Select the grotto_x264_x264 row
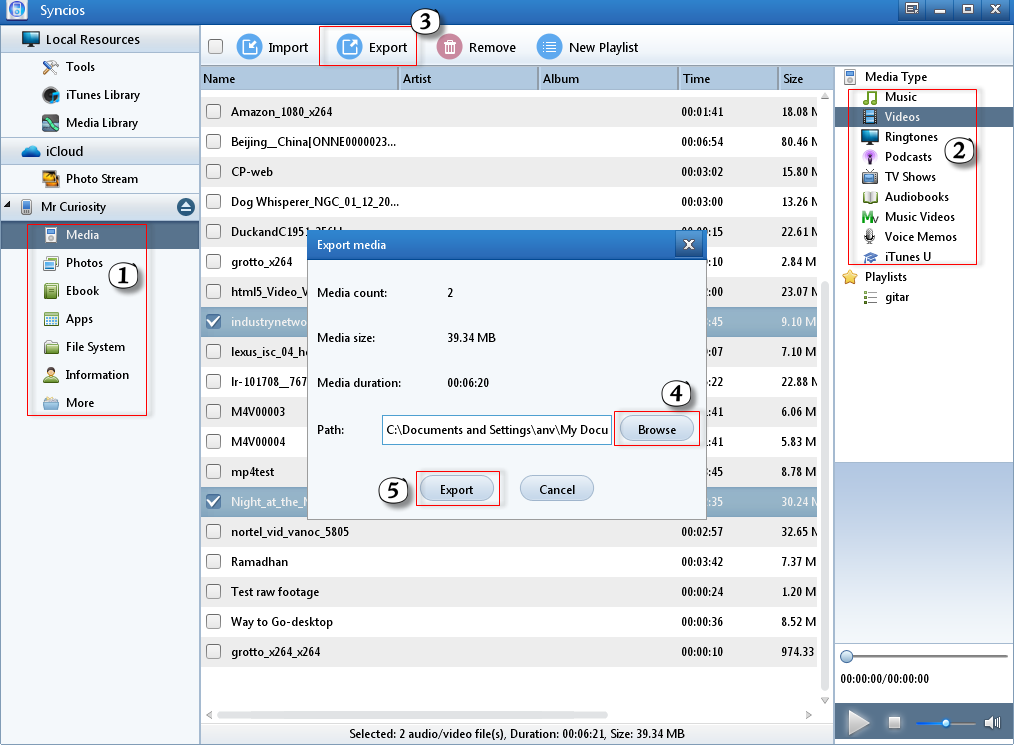Viewport: 1014px width, 745px height. [x=509, y=652]
